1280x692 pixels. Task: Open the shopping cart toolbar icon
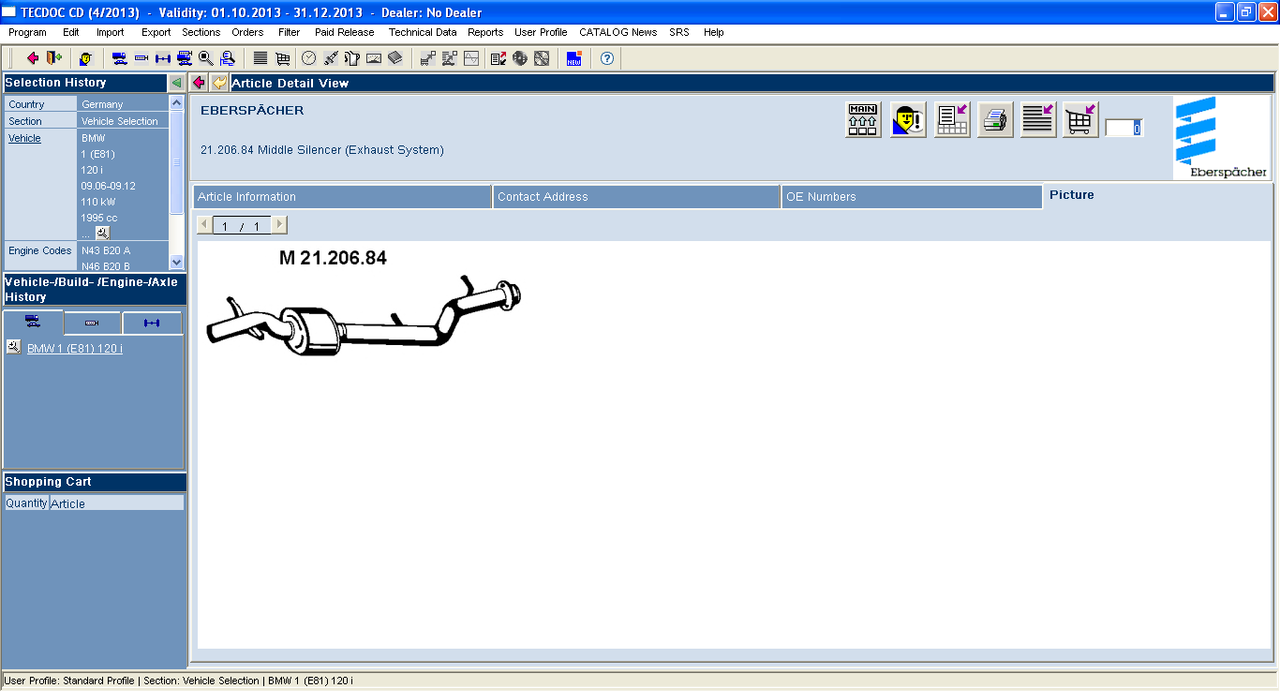(283, 58)
